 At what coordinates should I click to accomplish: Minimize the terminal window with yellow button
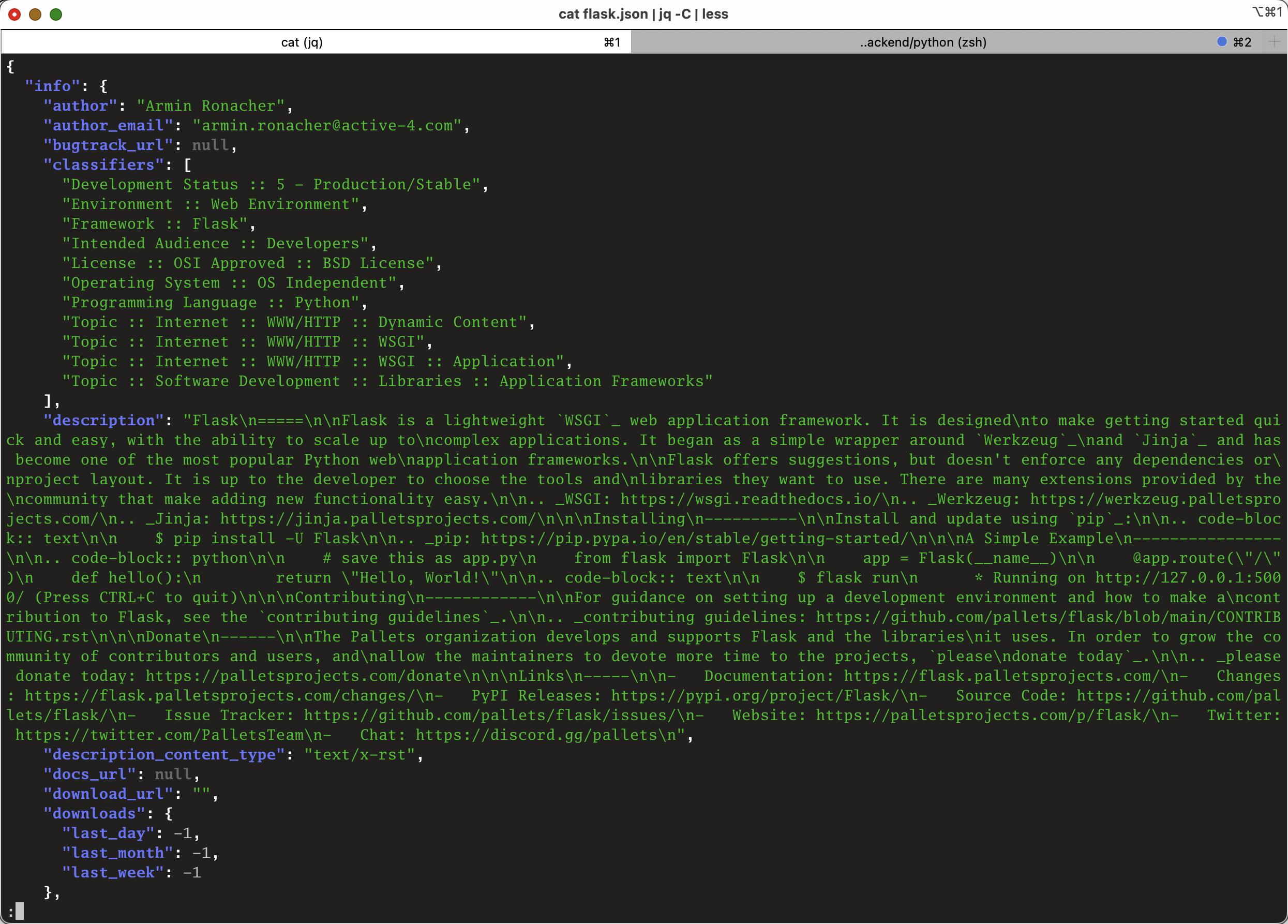coord(35,14)
